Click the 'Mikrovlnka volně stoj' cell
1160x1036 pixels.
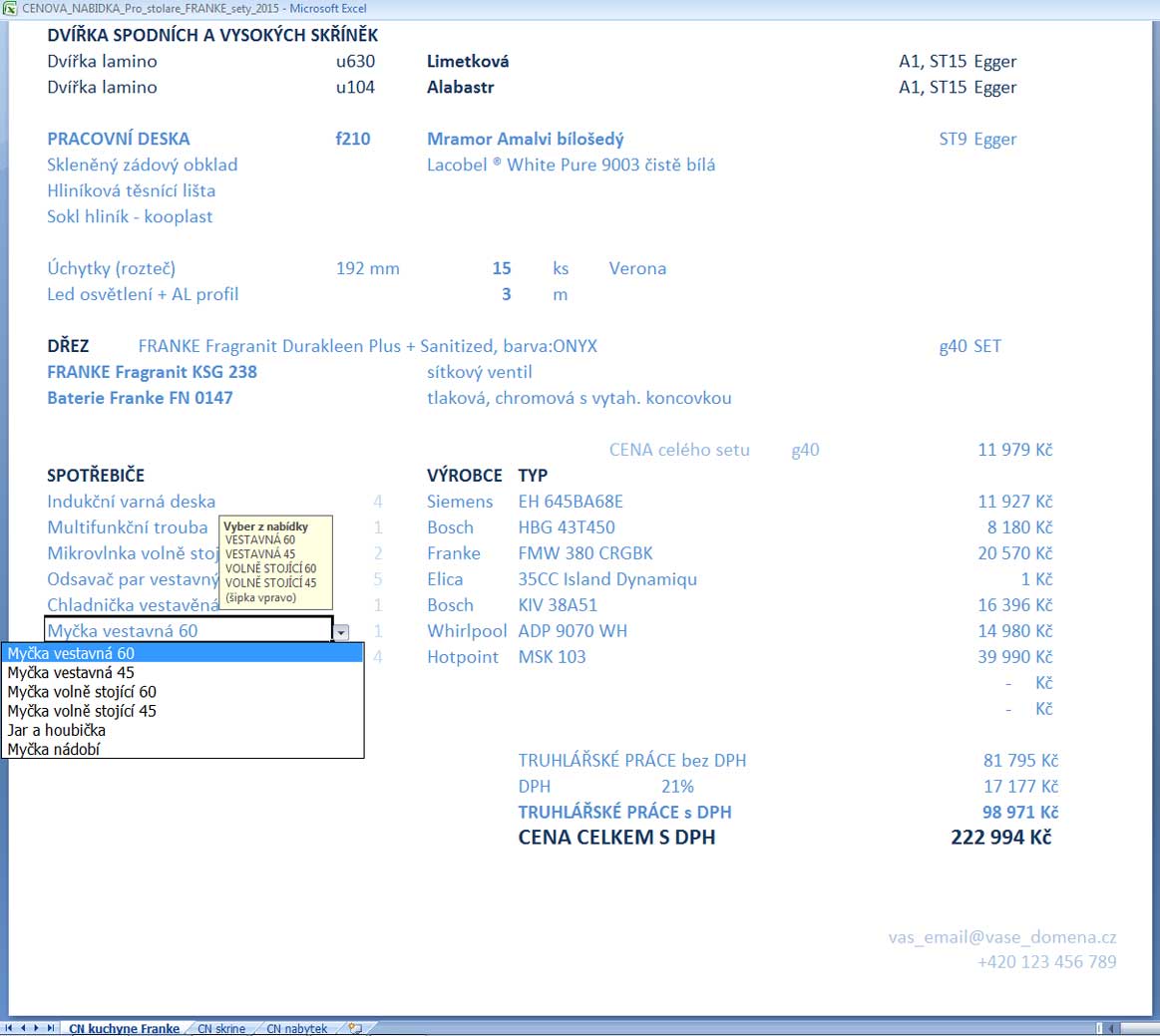134,553
